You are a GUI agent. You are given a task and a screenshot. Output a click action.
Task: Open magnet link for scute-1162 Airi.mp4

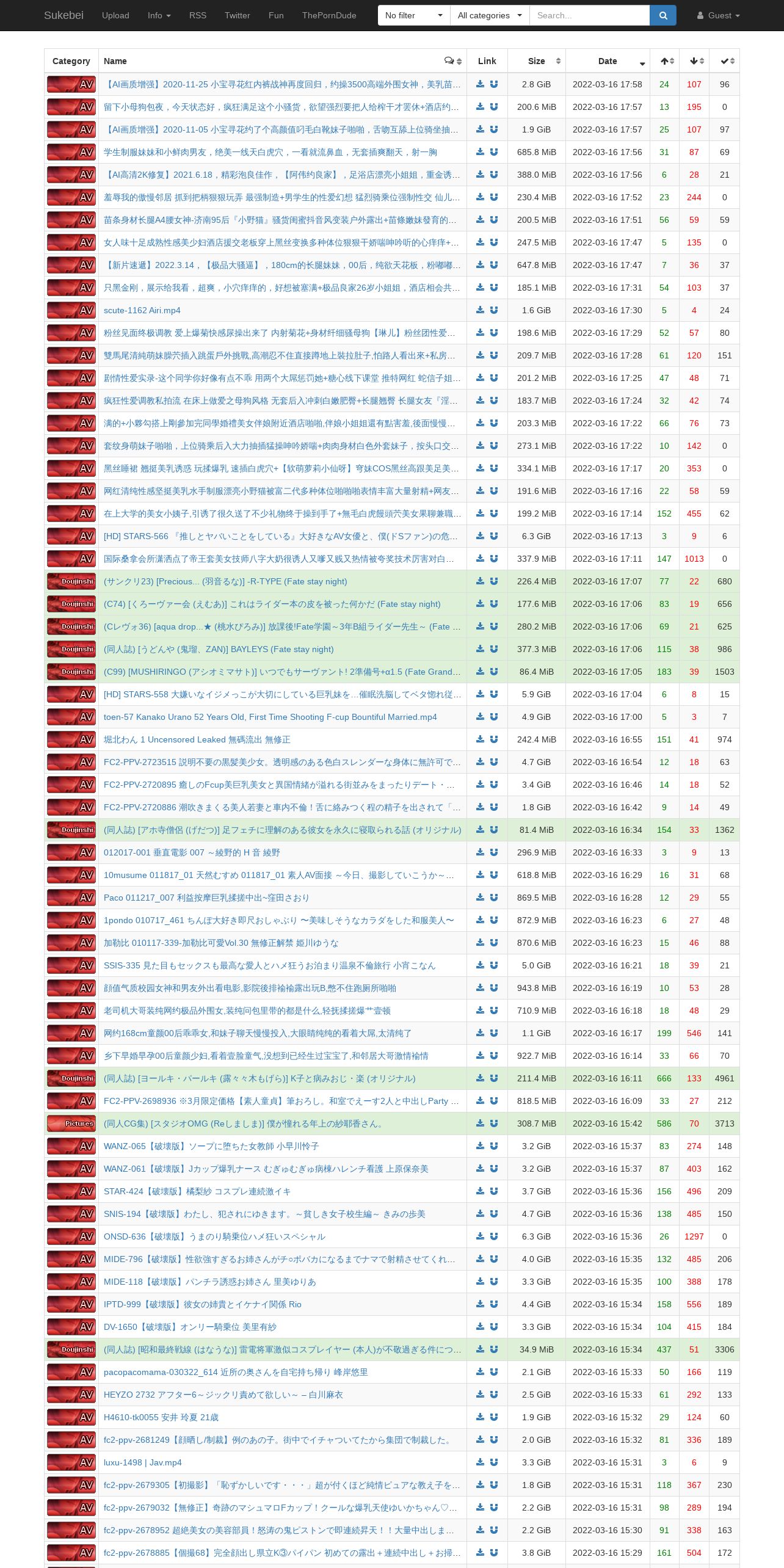click(x=494, y=310)
